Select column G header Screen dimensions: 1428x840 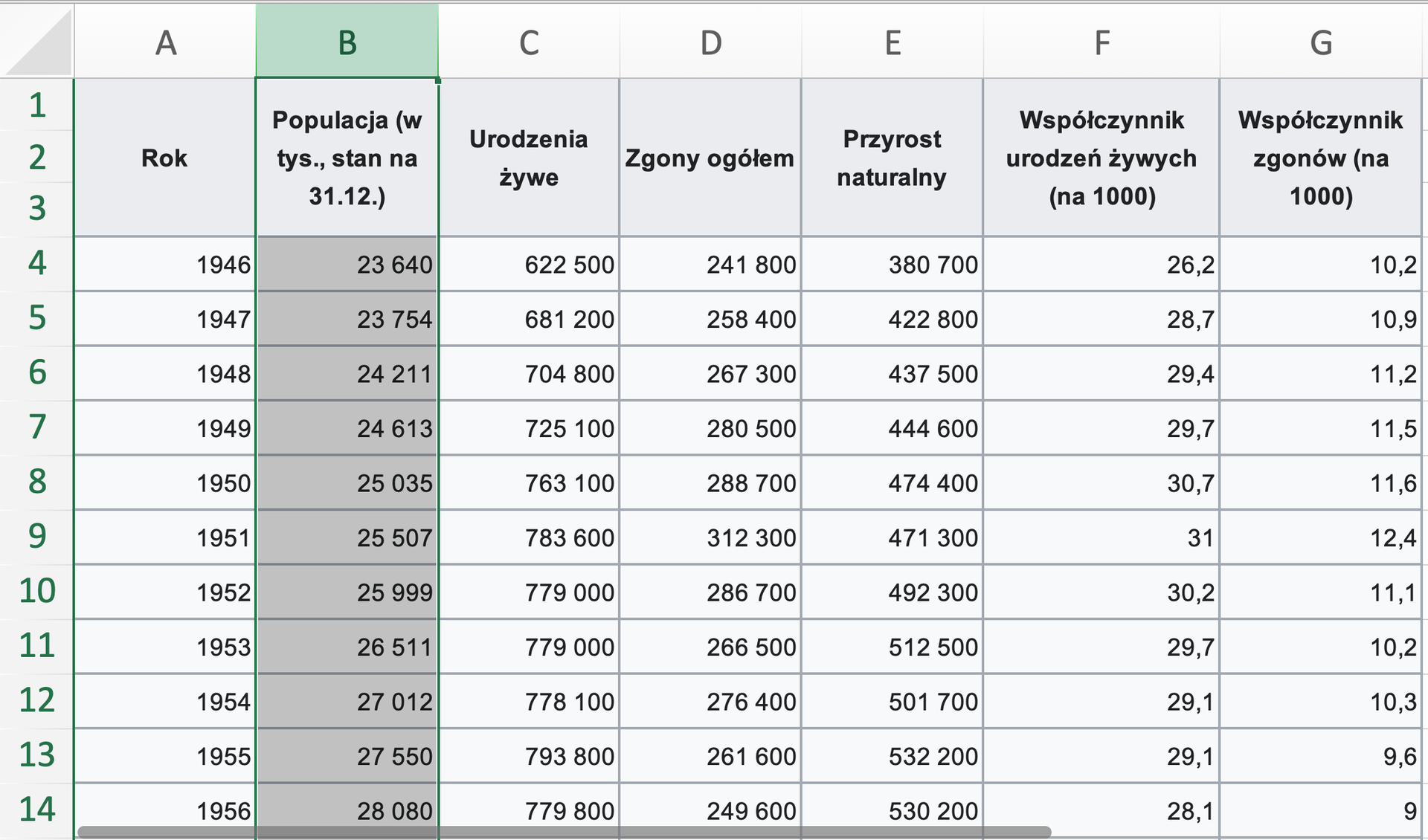coord(1321,42)
